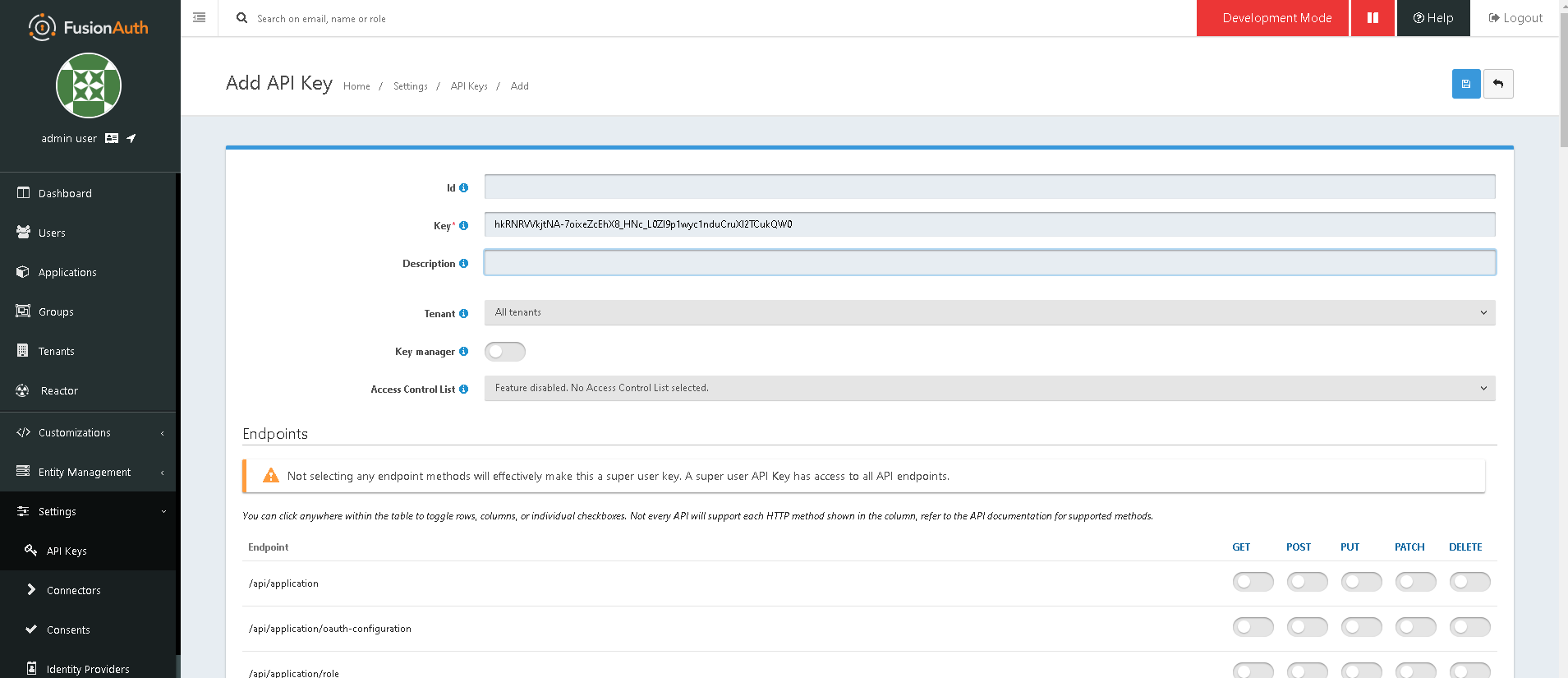The image size is (1568, 678).
Task: Open the Help link
Action: 1433,18
